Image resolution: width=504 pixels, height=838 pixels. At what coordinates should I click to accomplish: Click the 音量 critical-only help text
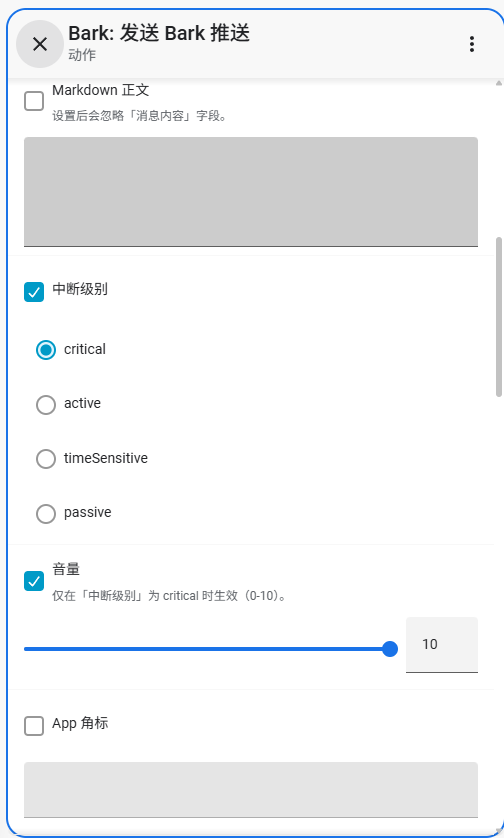tap(170, 595)
